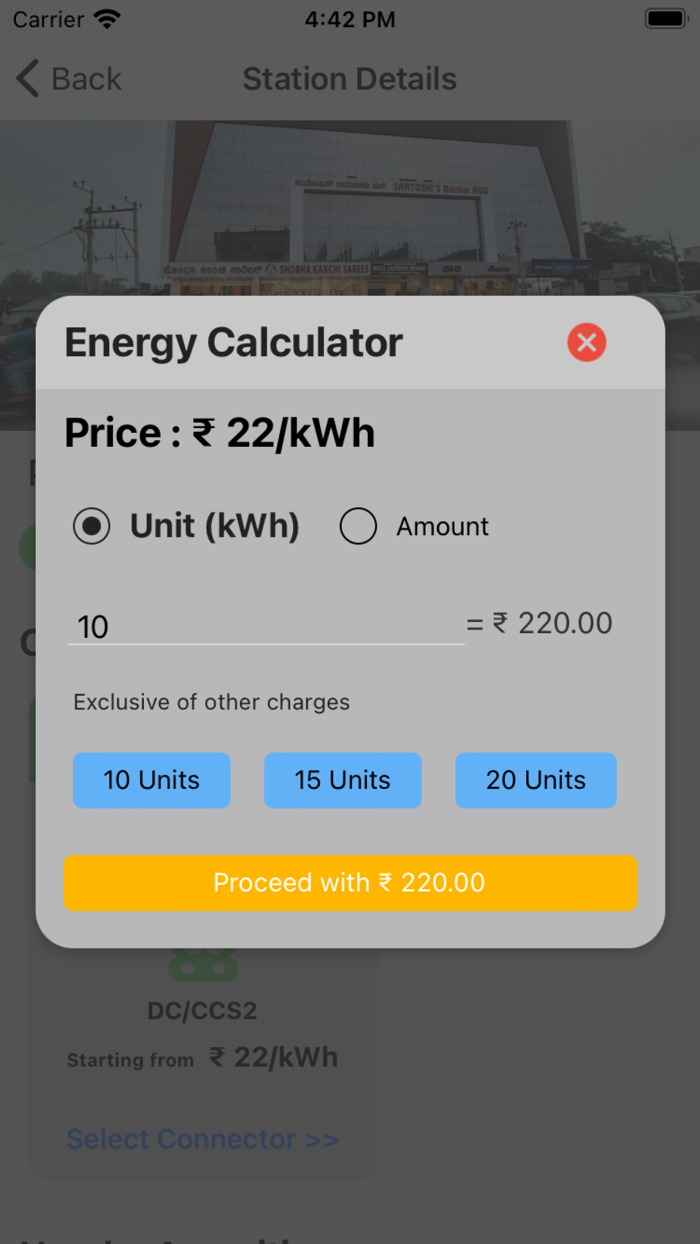Choose the 20 Units quick option
Image resolution: width=700 pixels, height=1244 pixels.
pyautogui.click(x=535, y=780)
